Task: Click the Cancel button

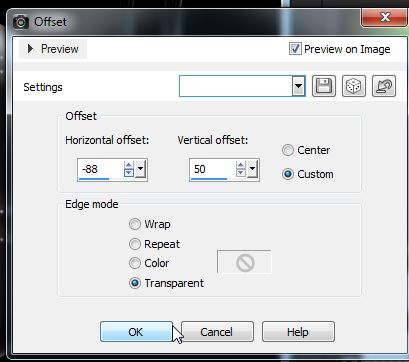Action: pyautogui.click(x=217, y=332)
